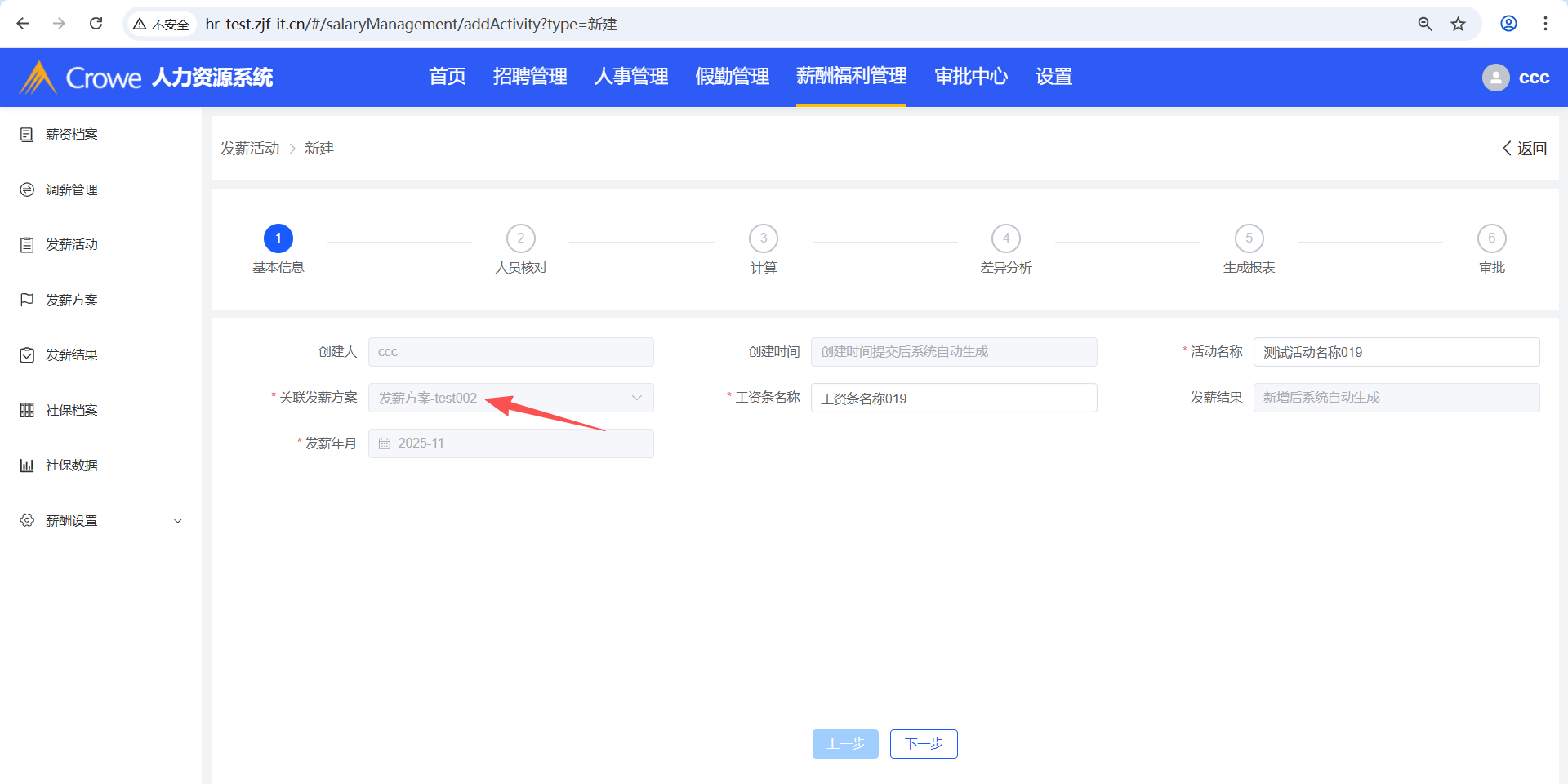Click the 活动名称 input field
This screenshot has width=1568, height=784.
pos(1396,352)
